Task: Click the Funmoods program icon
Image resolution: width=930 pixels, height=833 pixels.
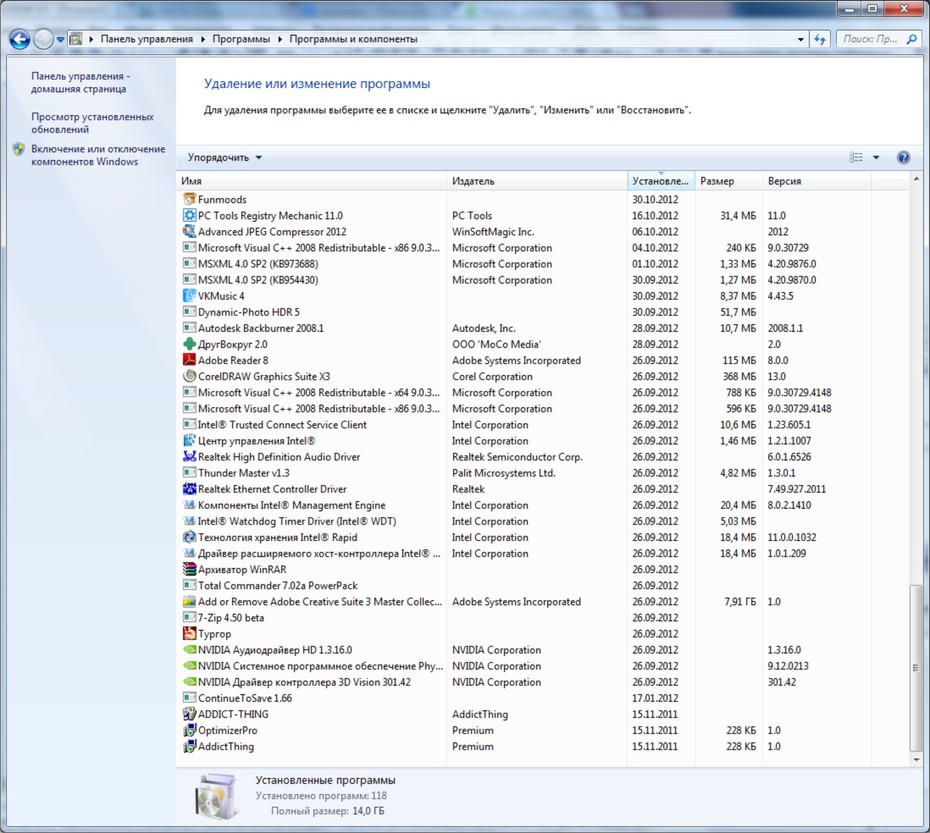Action: (189, 199)
